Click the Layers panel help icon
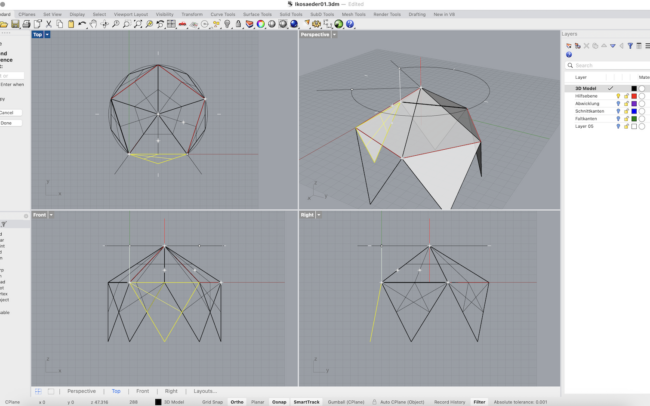 [569, 55]
